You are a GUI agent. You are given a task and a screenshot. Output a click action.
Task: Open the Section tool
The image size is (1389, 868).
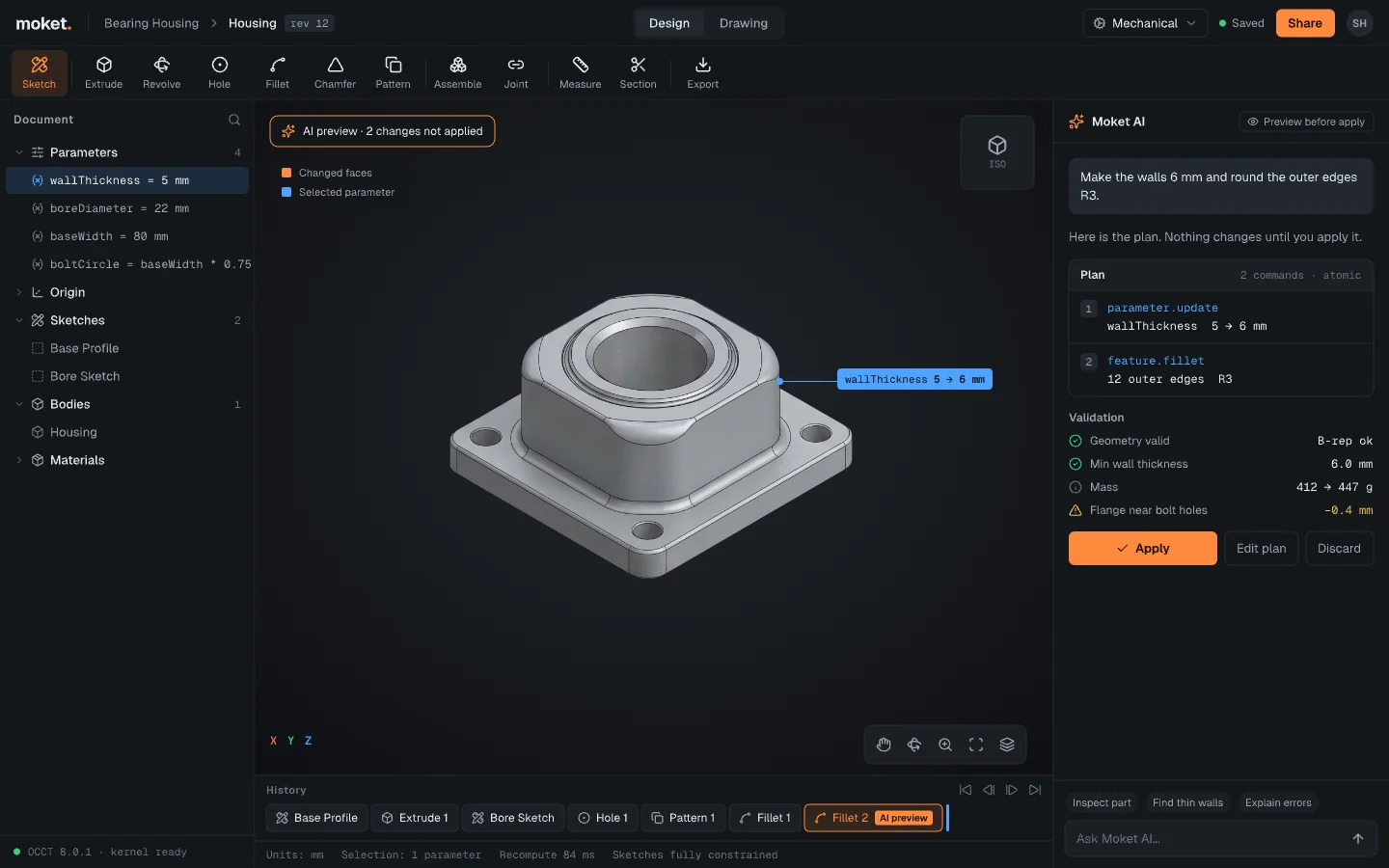pos(638,73)
